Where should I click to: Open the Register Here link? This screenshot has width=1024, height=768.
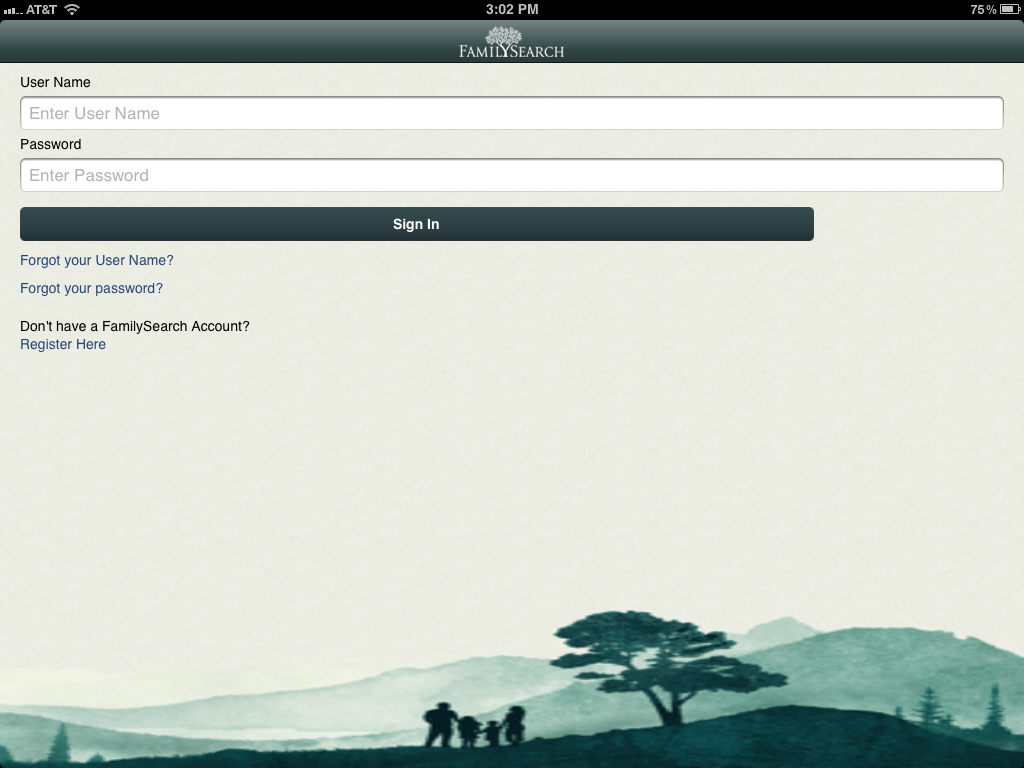point(62,344)
